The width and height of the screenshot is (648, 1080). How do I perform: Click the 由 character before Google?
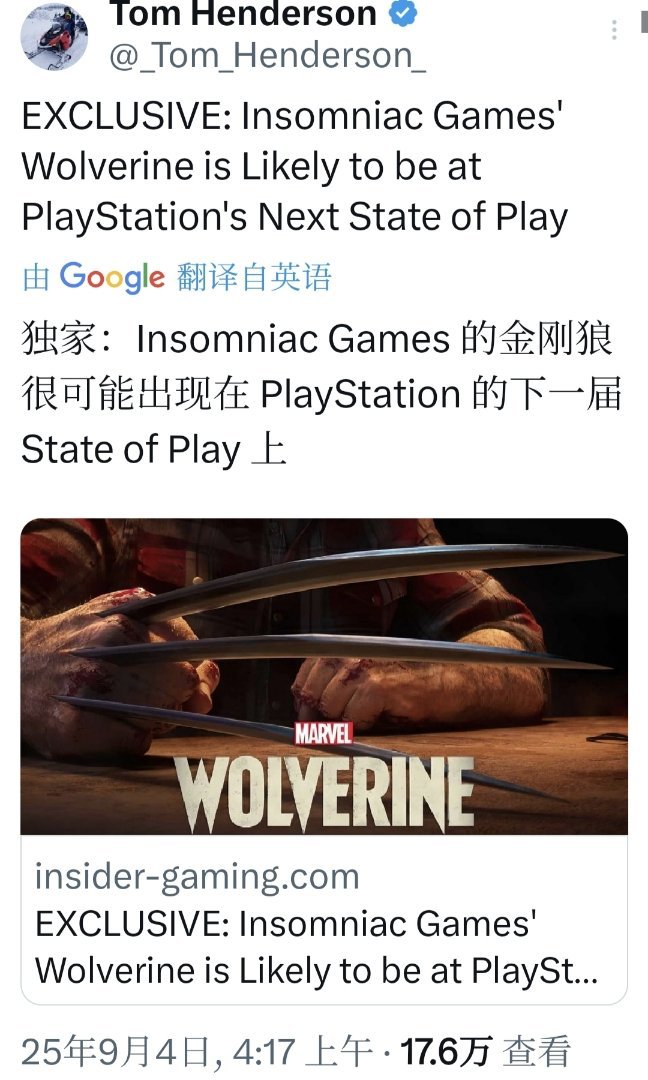(36, 278)
